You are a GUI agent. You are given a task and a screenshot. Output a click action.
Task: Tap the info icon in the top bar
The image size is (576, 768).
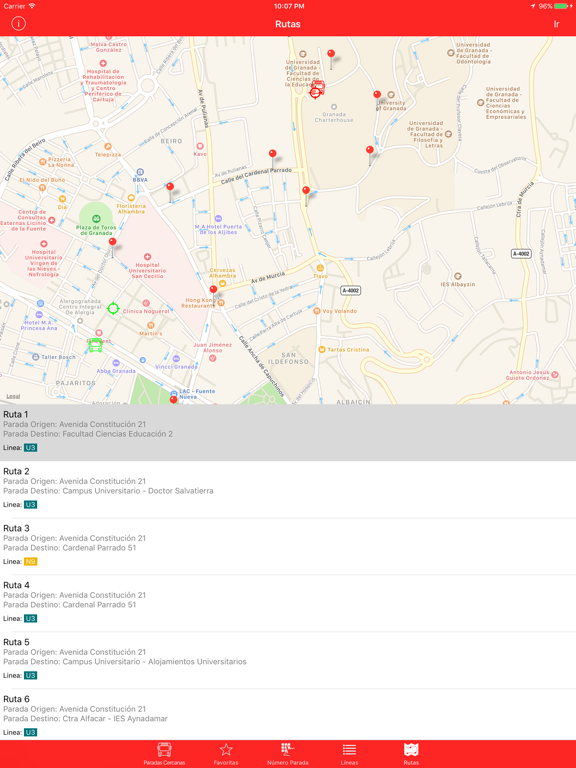[19, 24]
